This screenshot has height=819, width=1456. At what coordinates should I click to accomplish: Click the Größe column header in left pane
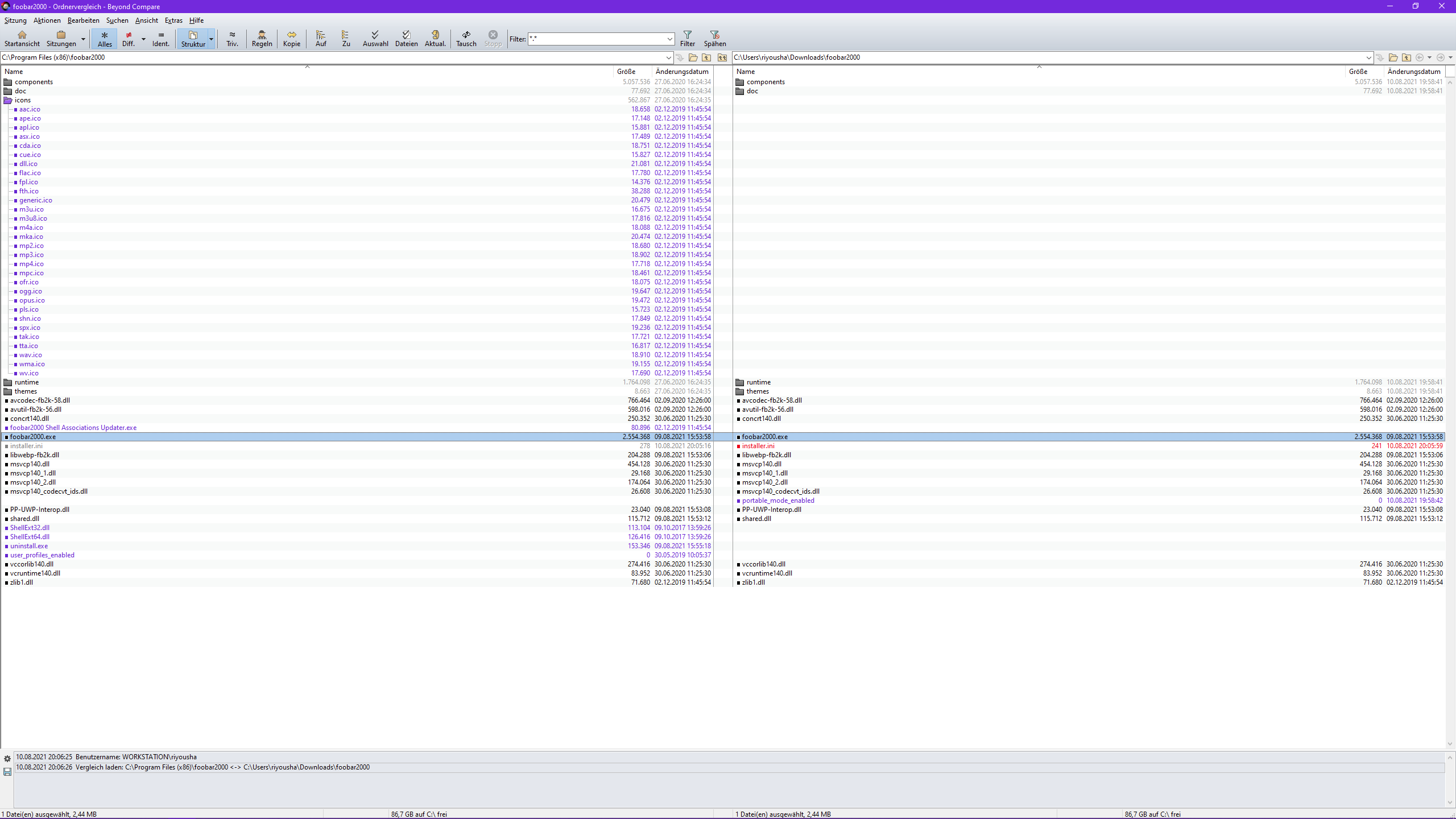point(626,72)
